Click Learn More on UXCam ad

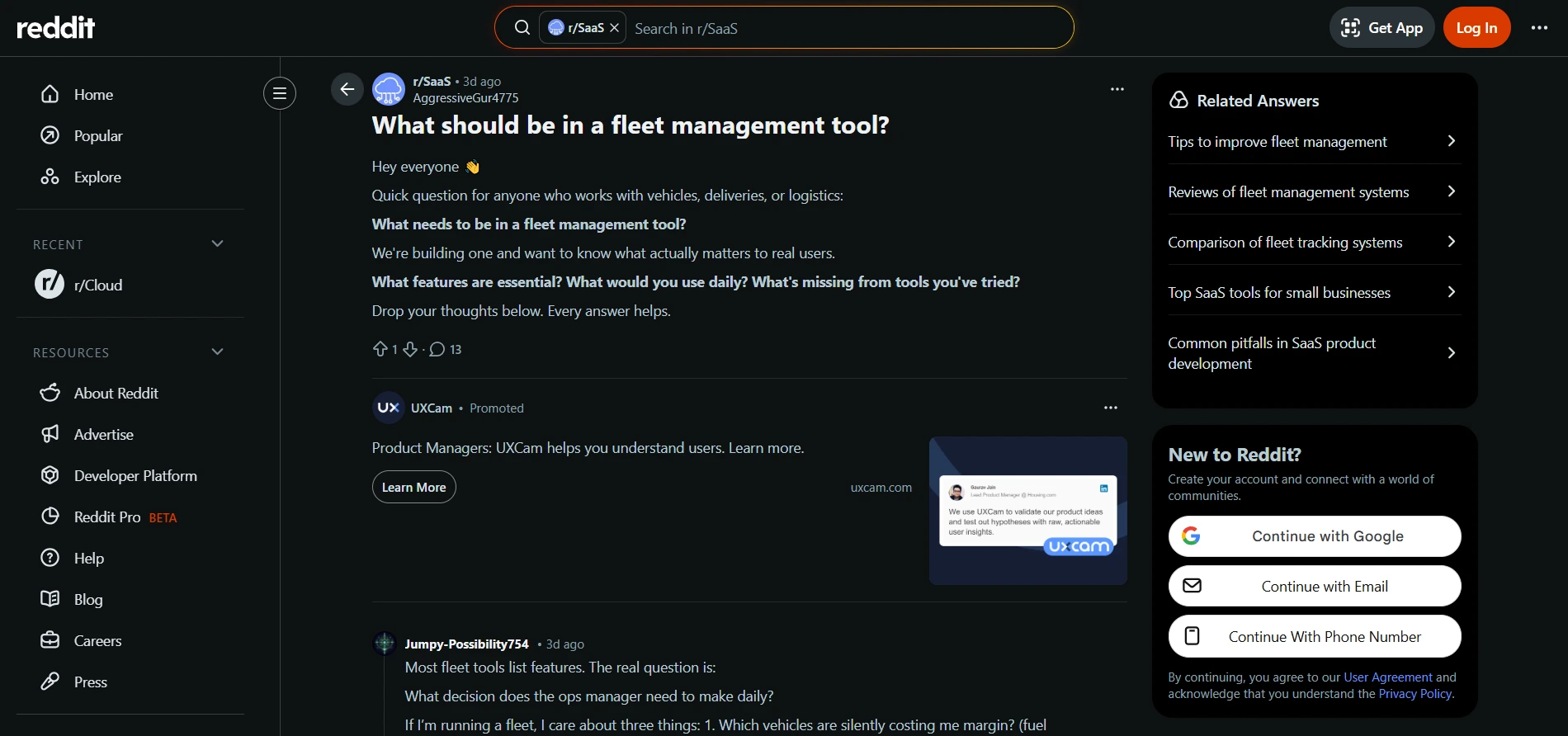413,487
